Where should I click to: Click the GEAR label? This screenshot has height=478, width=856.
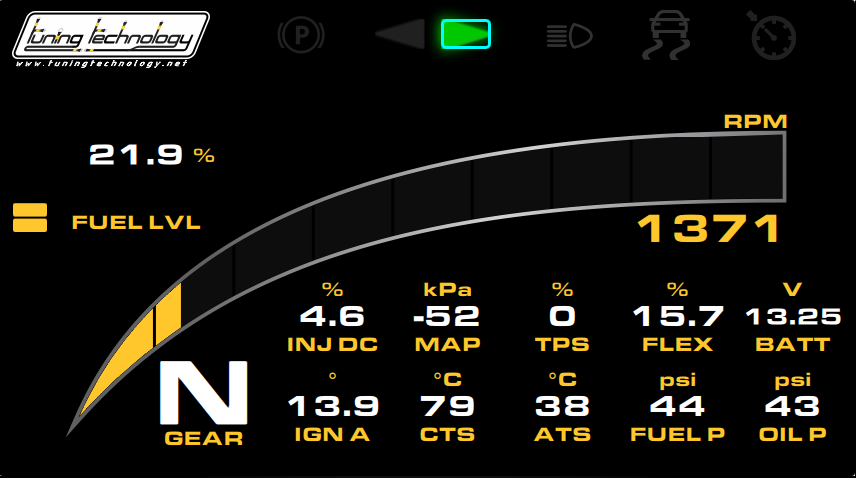click(204, 438)
